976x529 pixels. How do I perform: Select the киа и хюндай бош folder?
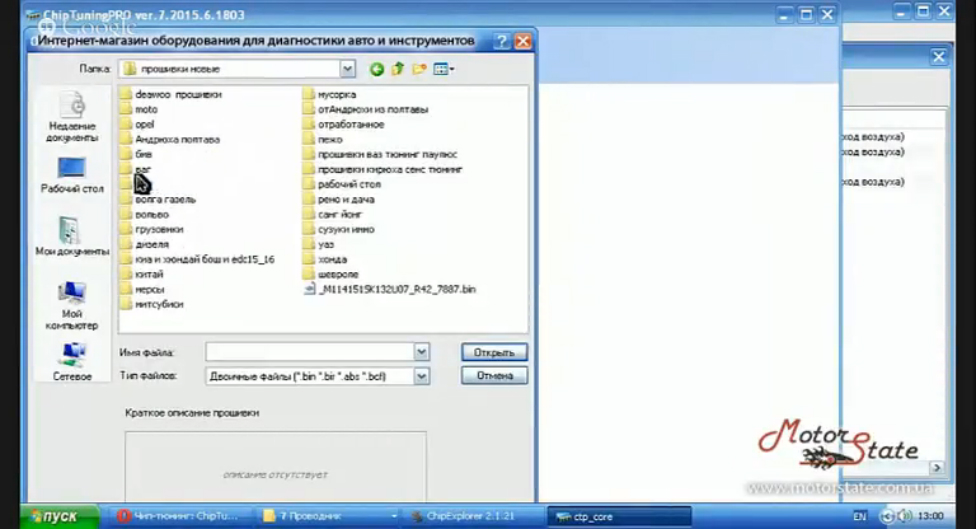pyautogui.click(x=197, y=259)
